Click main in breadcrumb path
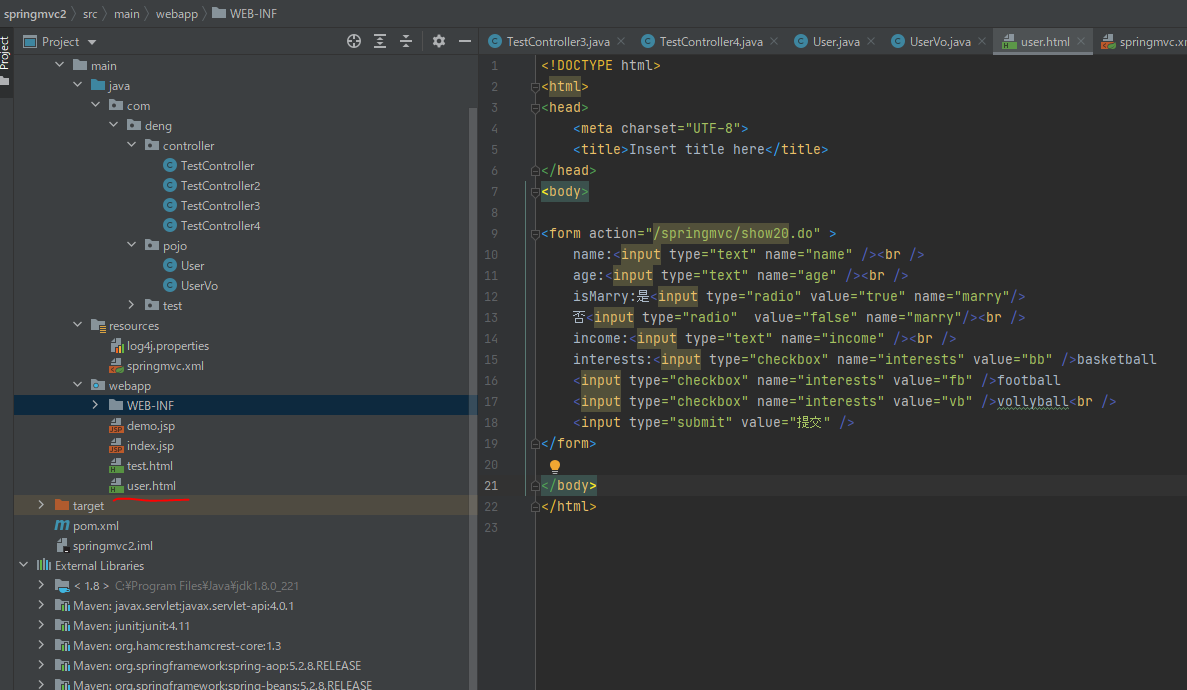This screenshot has width=1187, height=690. (x=126, y=14)
